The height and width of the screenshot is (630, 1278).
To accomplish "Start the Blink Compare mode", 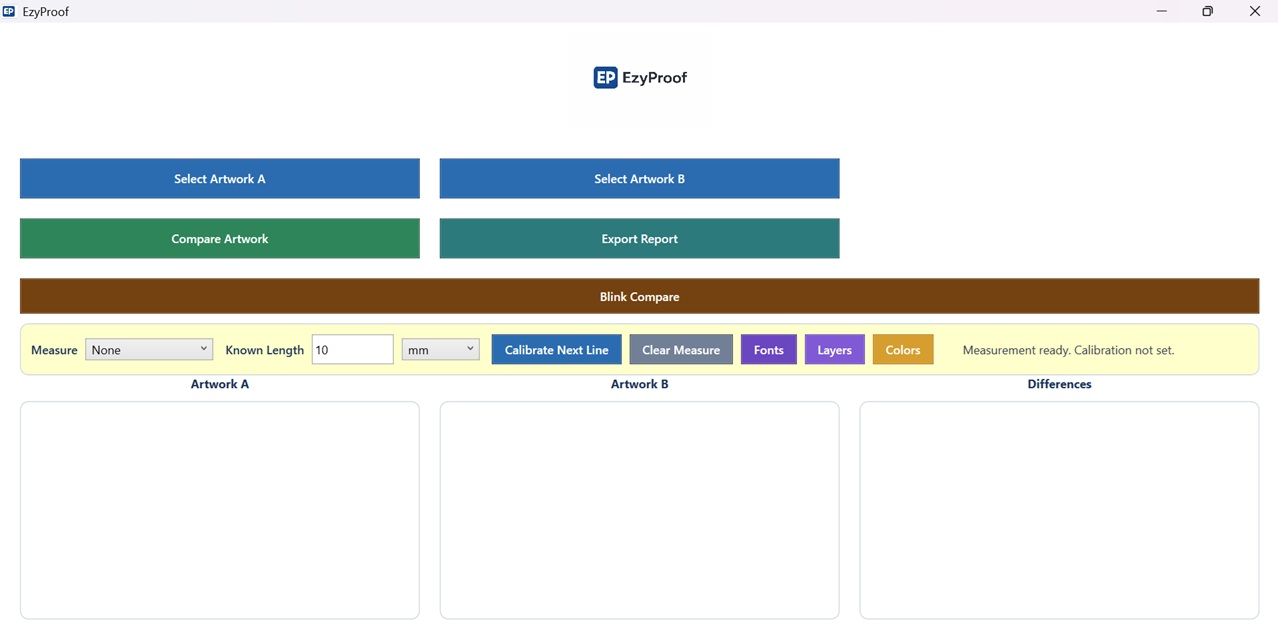I will point(639,296).
